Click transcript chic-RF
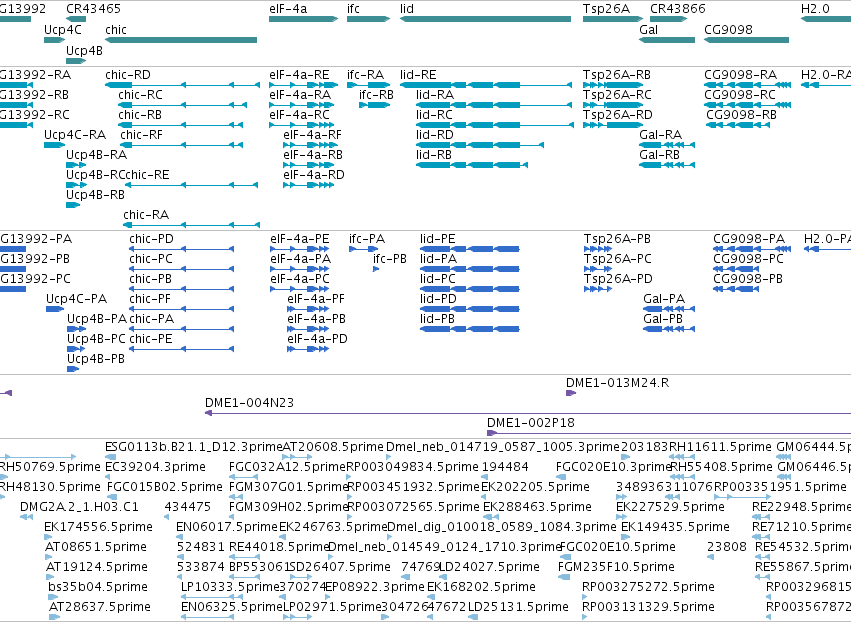The height and width of the screenshot is (622, 851). tap(181, 145)
